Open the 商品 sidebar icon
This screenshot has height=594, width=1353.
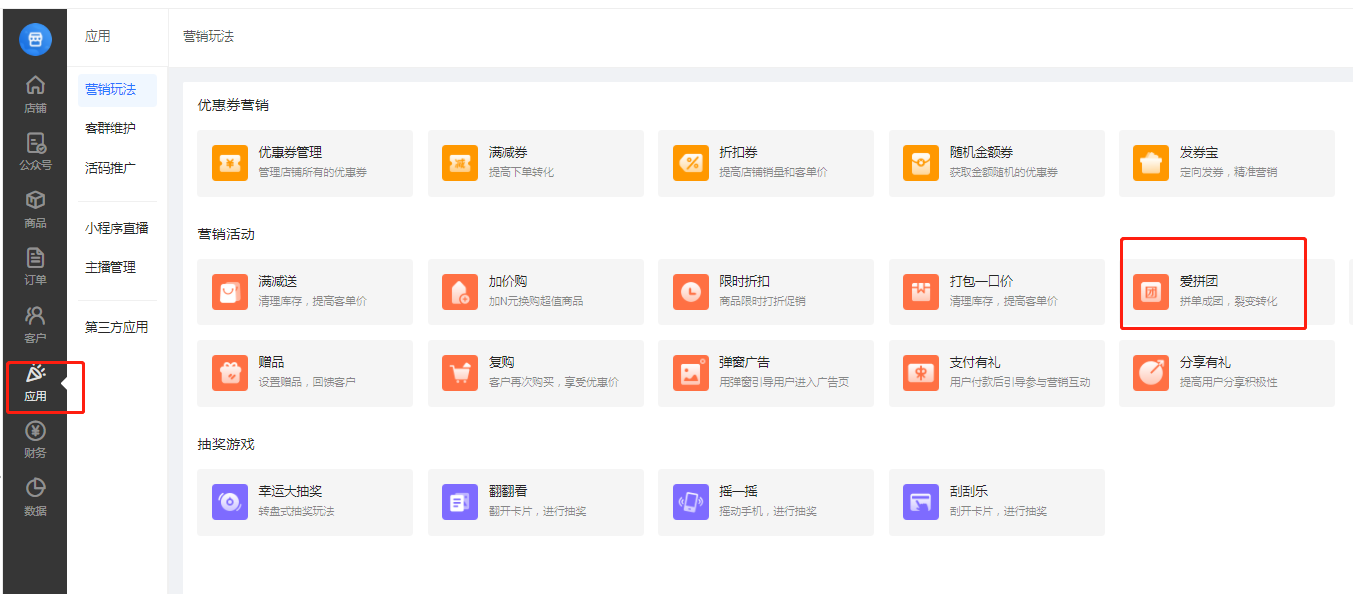point(35,209)
